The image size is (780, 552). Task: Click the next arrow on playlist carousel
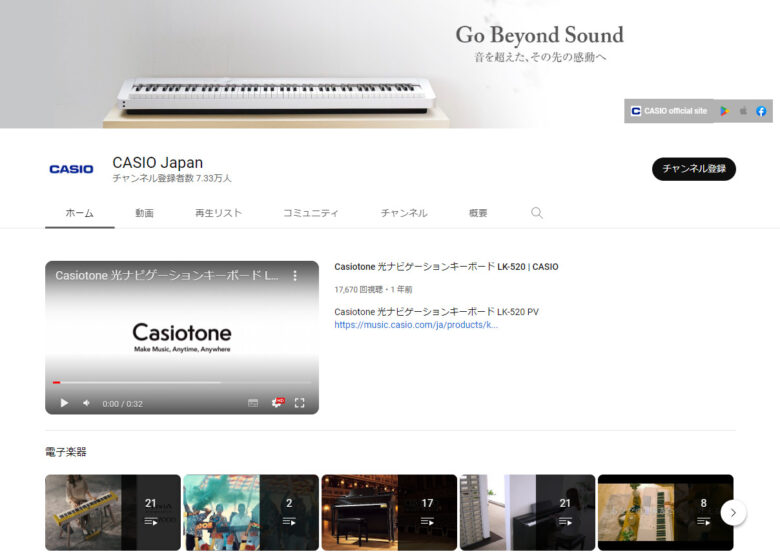pos(733,513)
